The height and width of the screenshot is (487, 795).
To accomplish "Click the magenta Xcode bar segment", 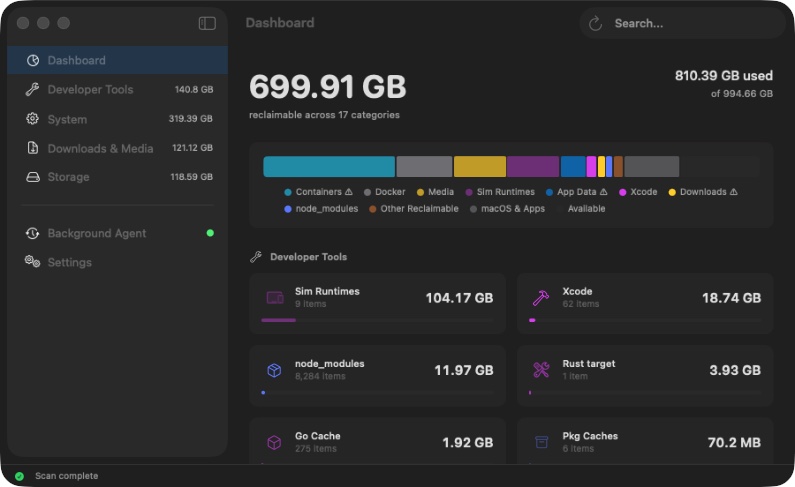I will [x=591, y=167].
